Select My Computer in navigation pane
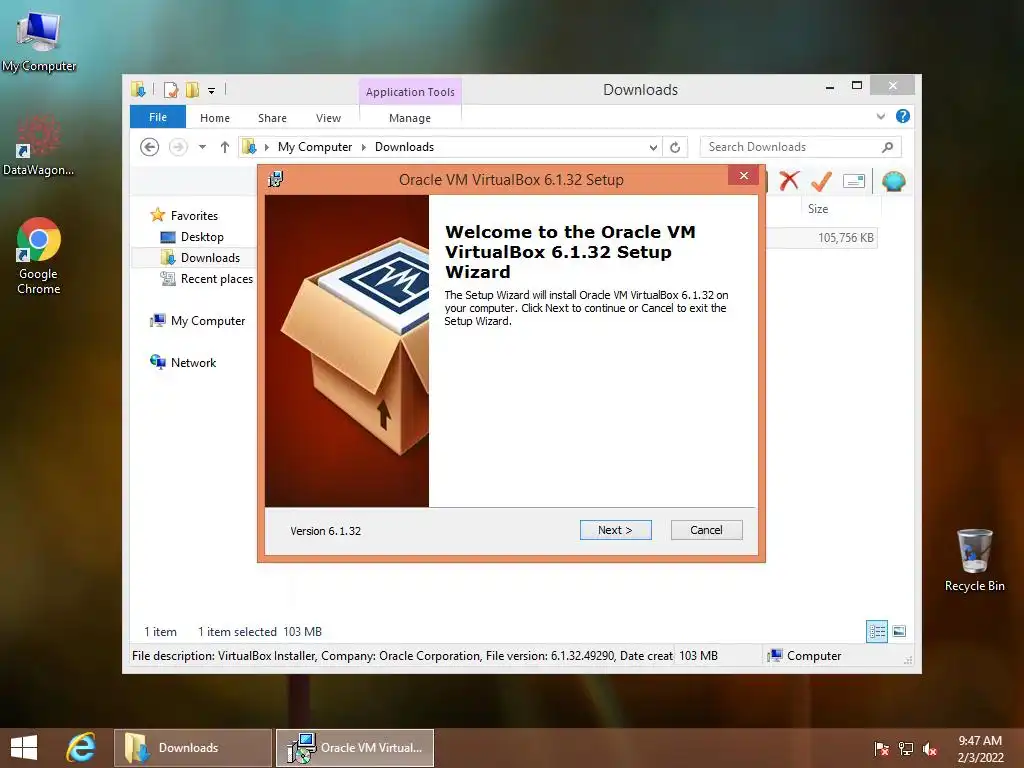 [198, 321]
